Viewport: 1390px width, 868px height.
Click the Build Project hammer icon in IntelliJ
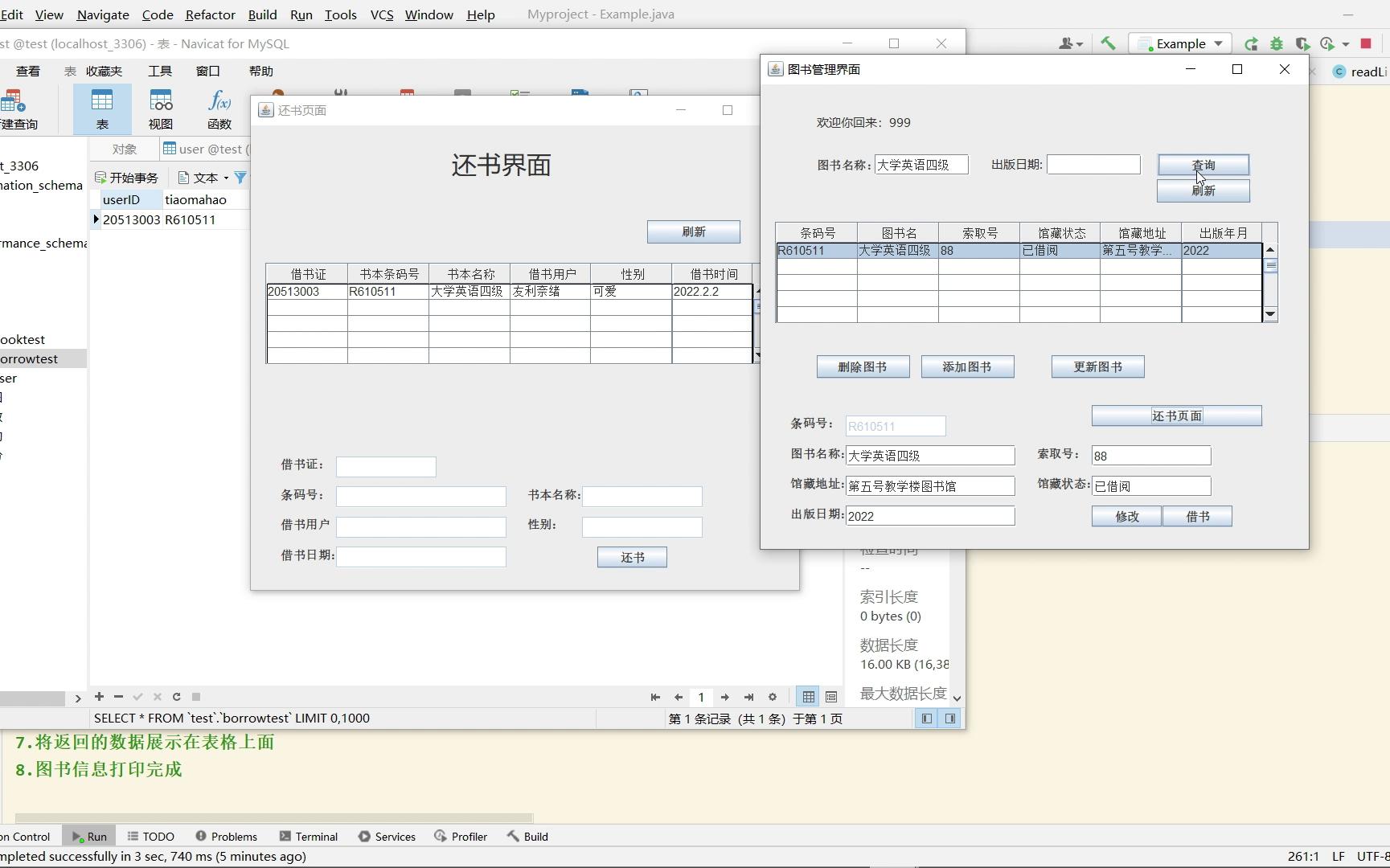click(1108, 43)
